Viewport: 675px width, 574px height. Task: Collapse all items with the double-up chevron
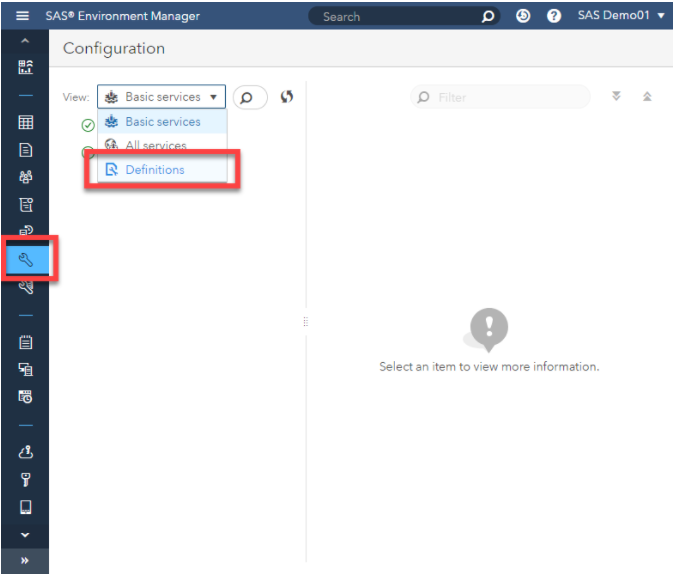pyautogui.click(x=647, y=96)
